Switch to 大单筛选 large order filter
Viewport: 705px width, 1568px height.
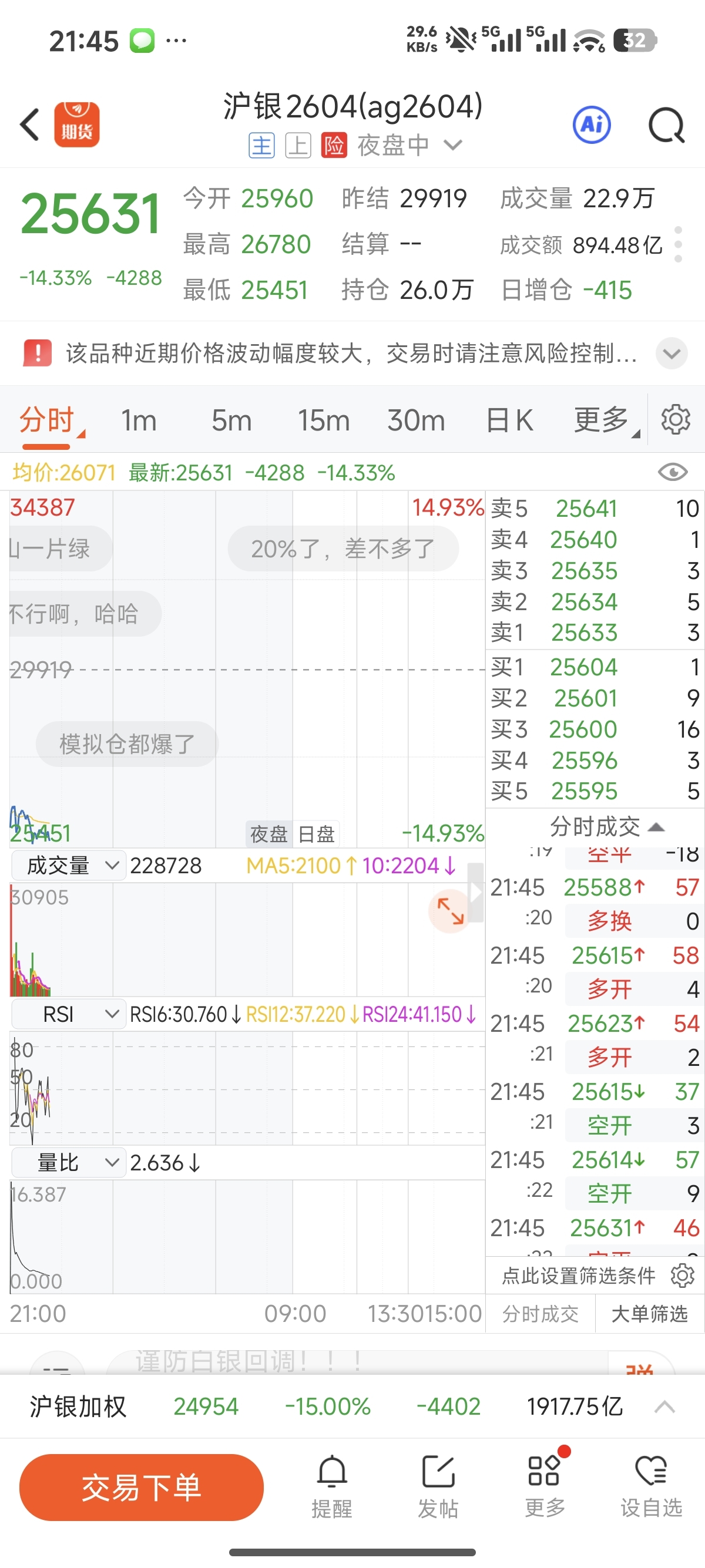pos(649,1314)
